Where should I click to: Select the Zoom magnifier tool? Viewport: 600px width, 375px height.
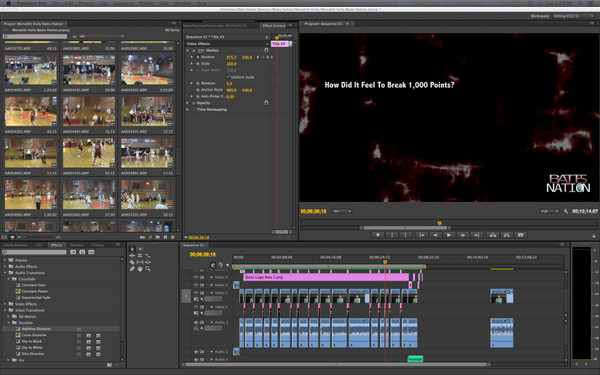(148, 269)
